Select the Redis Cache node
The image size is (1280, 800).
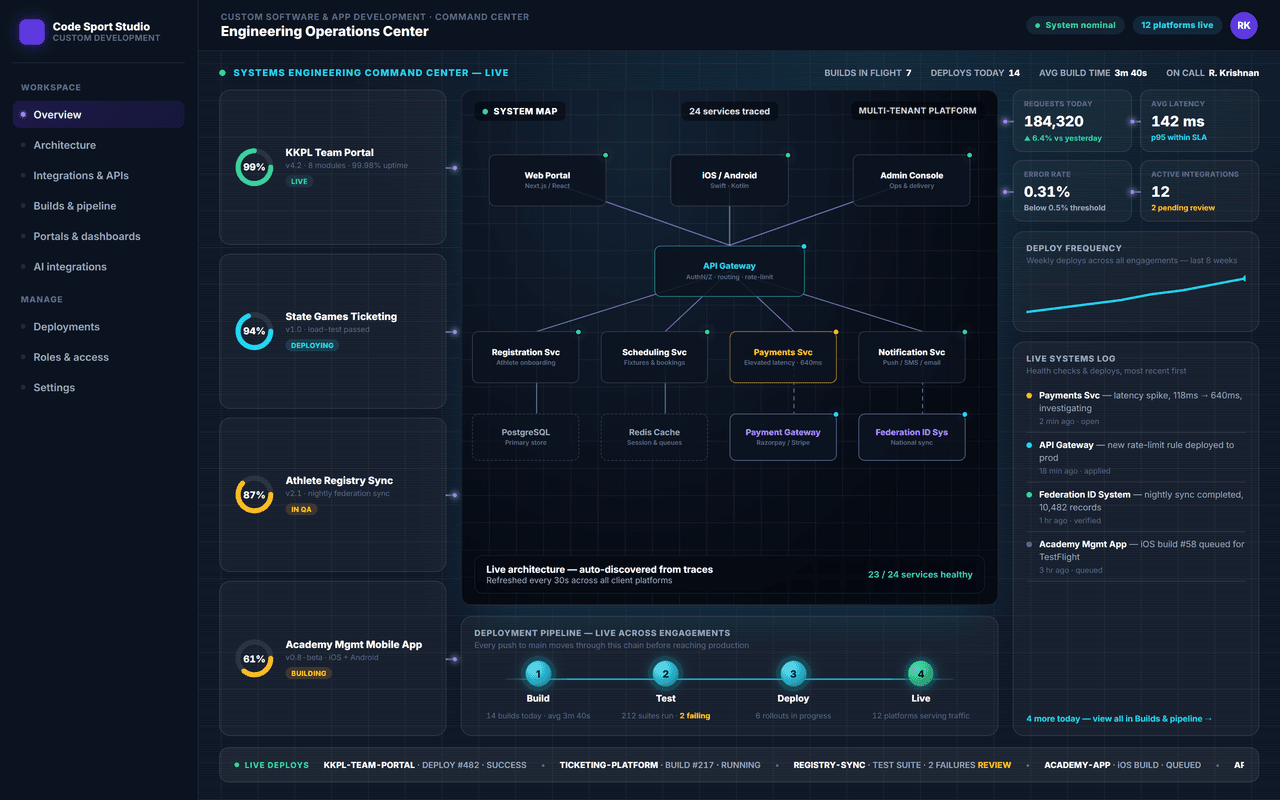click(654, 437)
